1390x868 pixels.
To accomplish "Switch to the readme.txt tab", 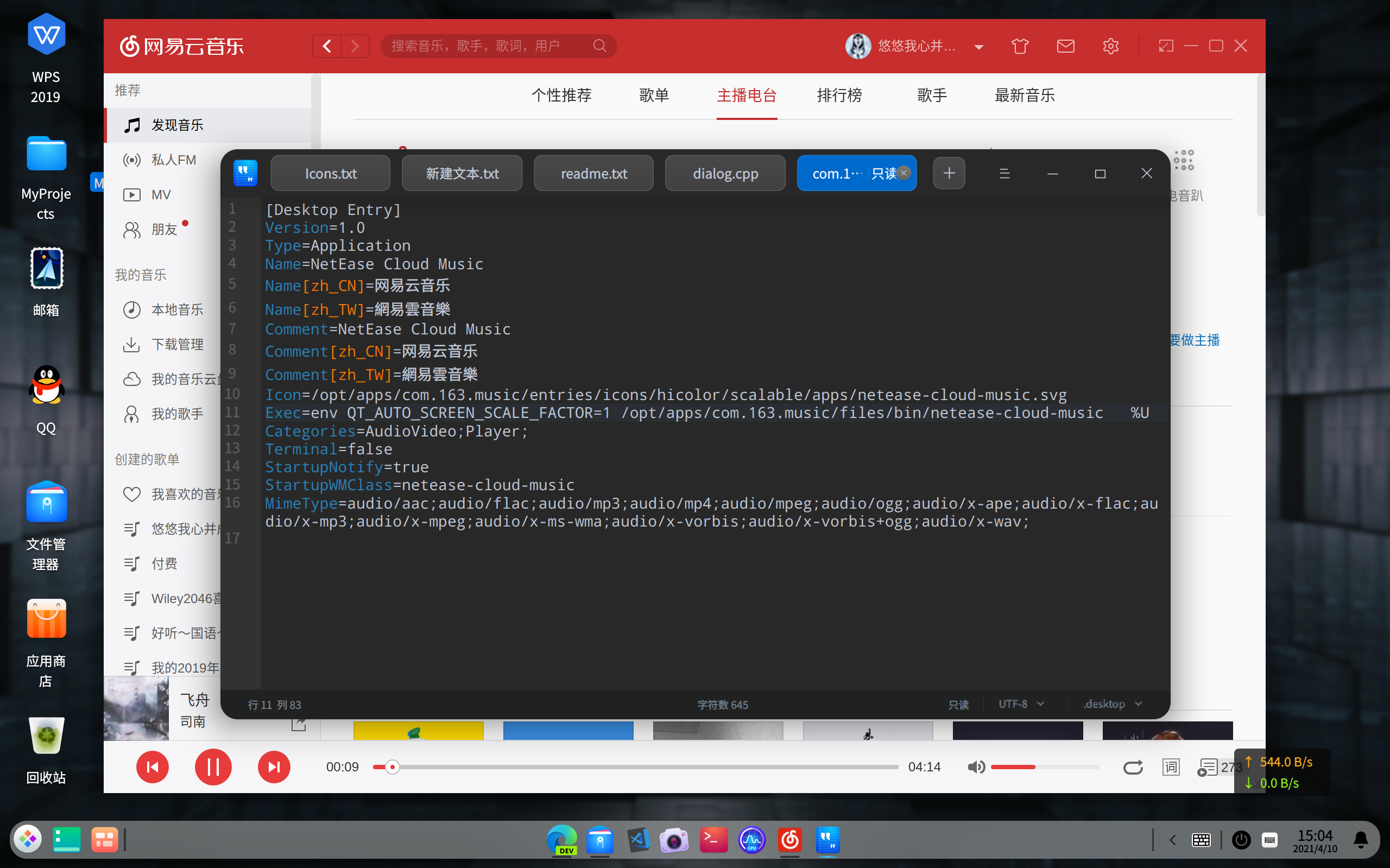I will pos(593,173).
